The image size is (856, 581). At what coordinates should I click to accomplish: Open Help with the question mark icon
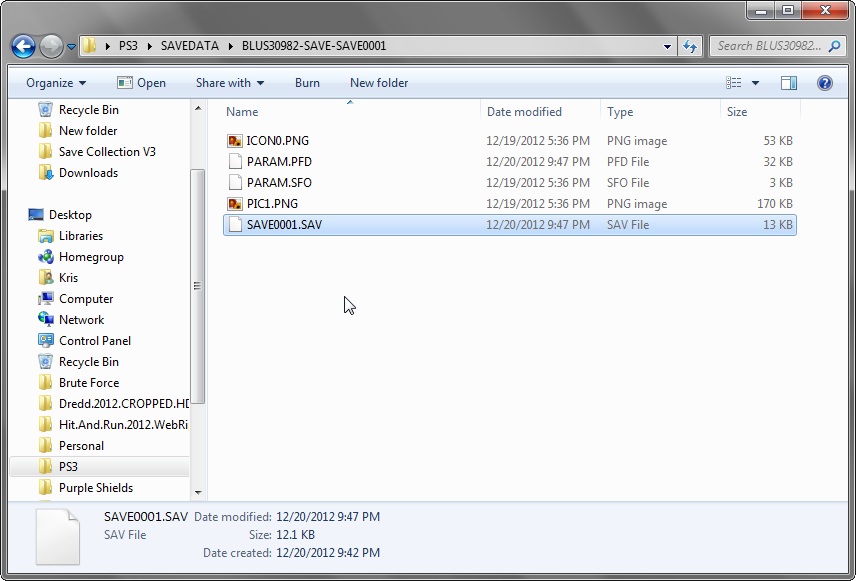[x=824, y=83]
